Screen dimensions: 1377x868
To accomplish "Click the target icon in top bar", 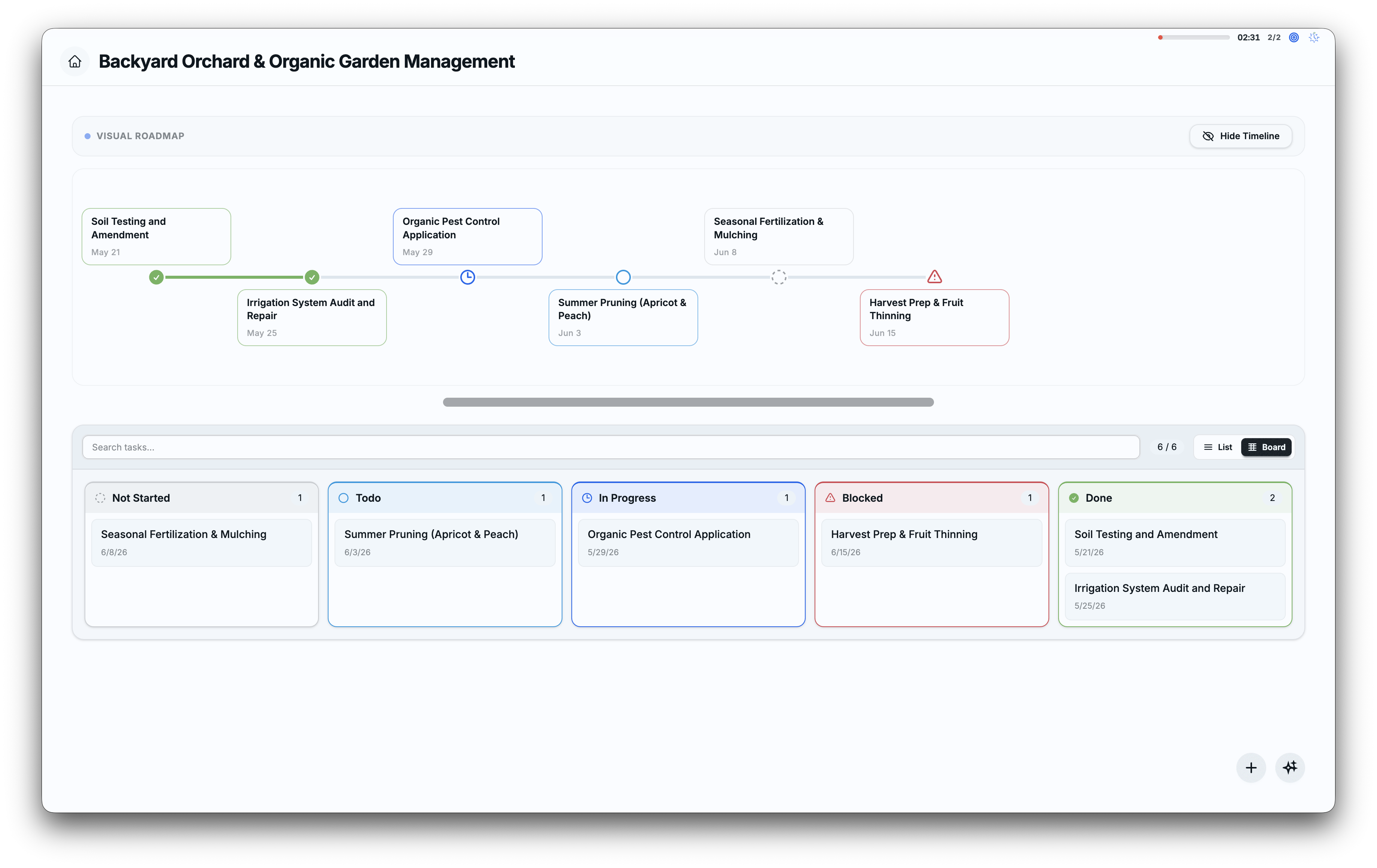I will point(1294,38).
